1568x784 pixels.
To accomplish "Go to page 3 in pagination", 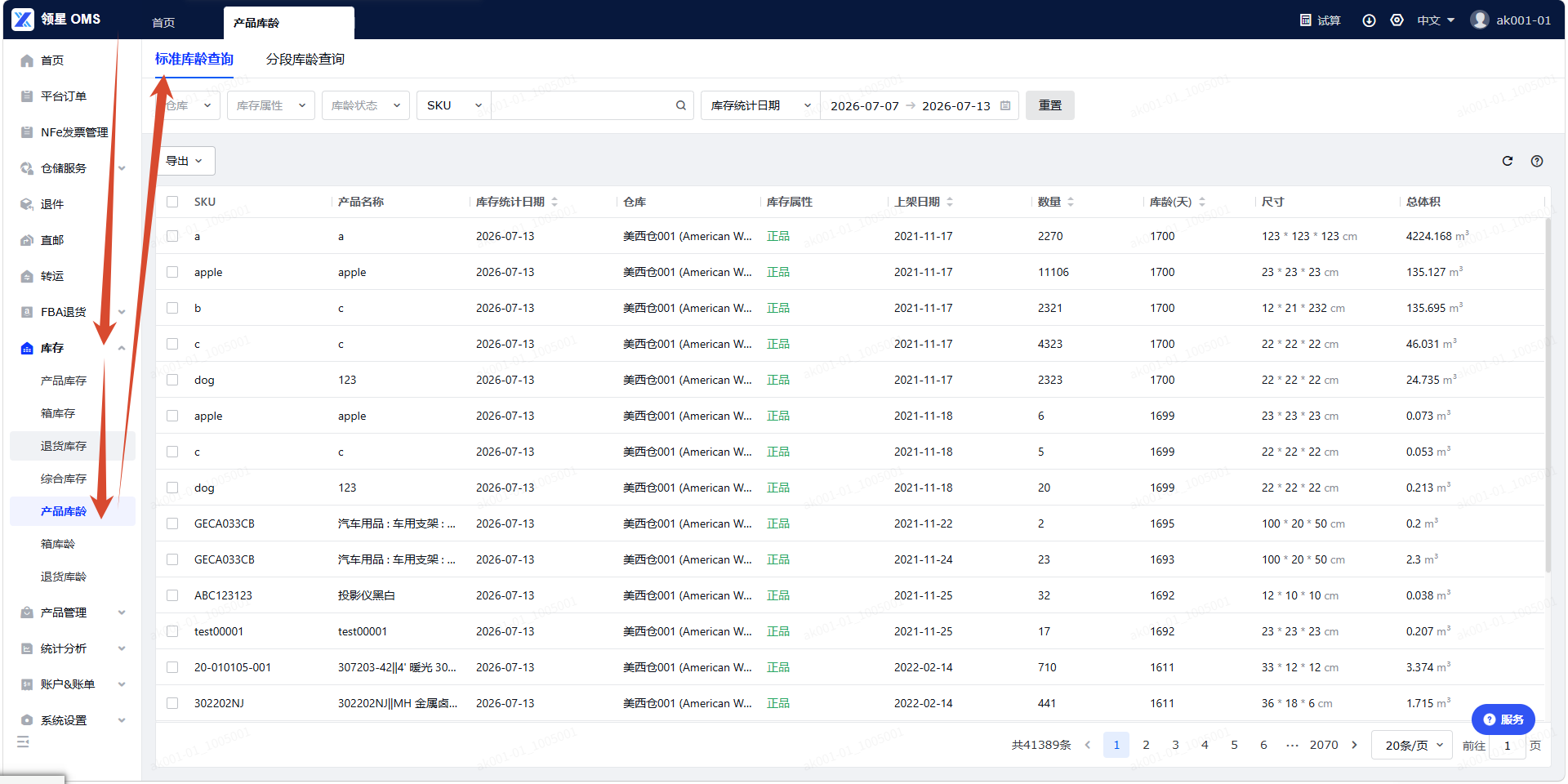I will (1175, 745).
